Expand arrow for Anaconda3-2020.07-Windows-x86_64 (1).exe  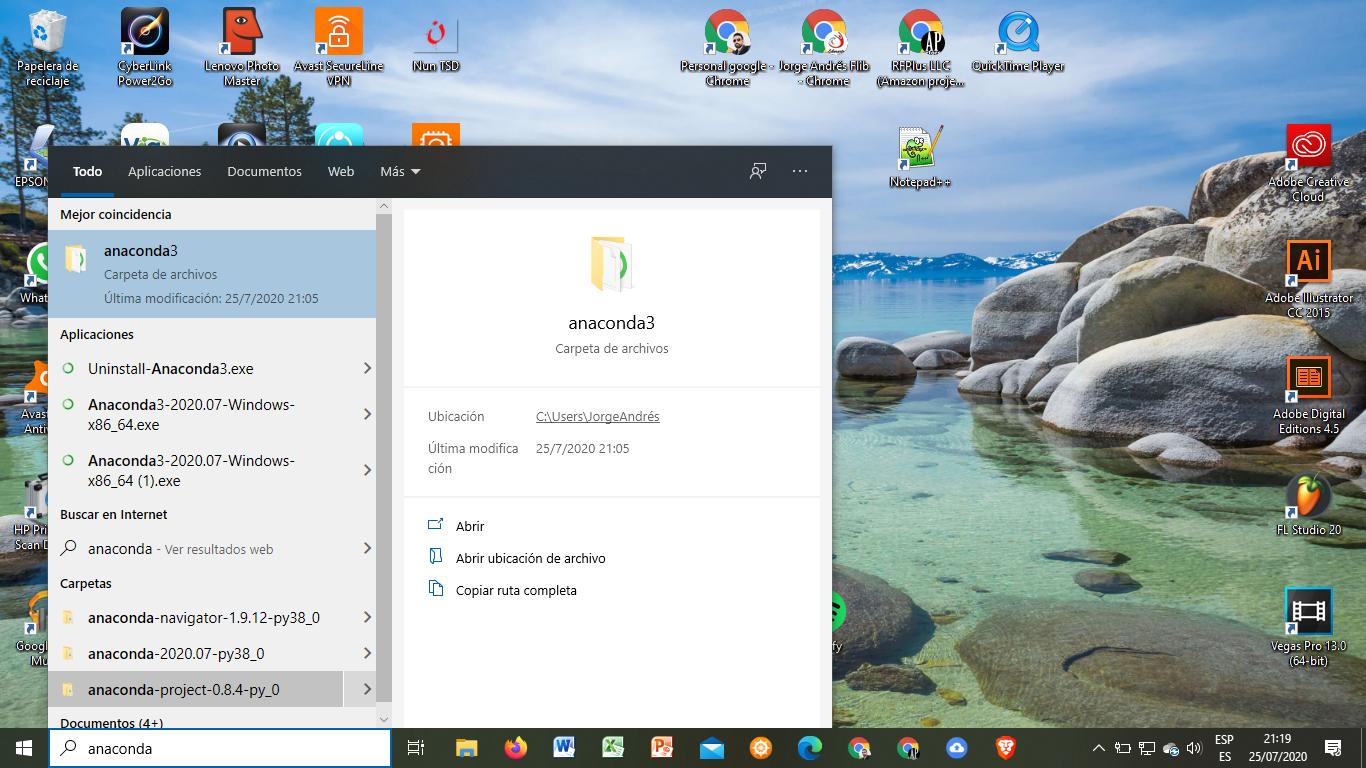[367, 470]
